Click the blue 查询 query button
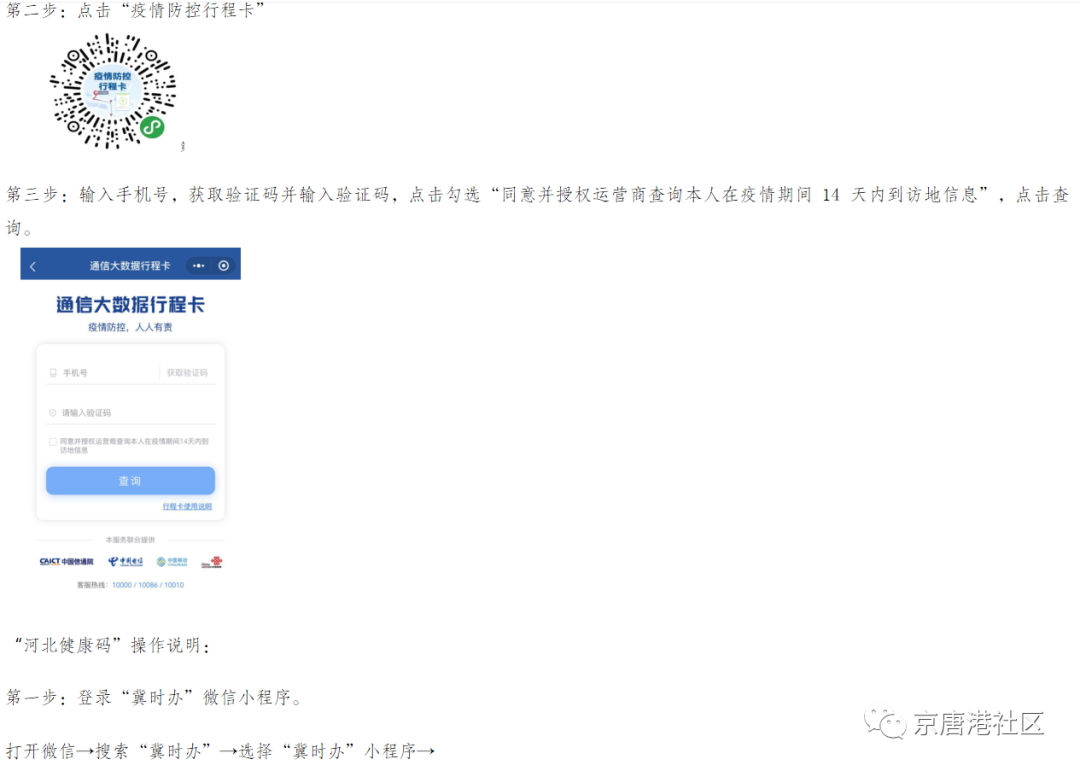1080x771 pixels. click(x=130, y=481)
